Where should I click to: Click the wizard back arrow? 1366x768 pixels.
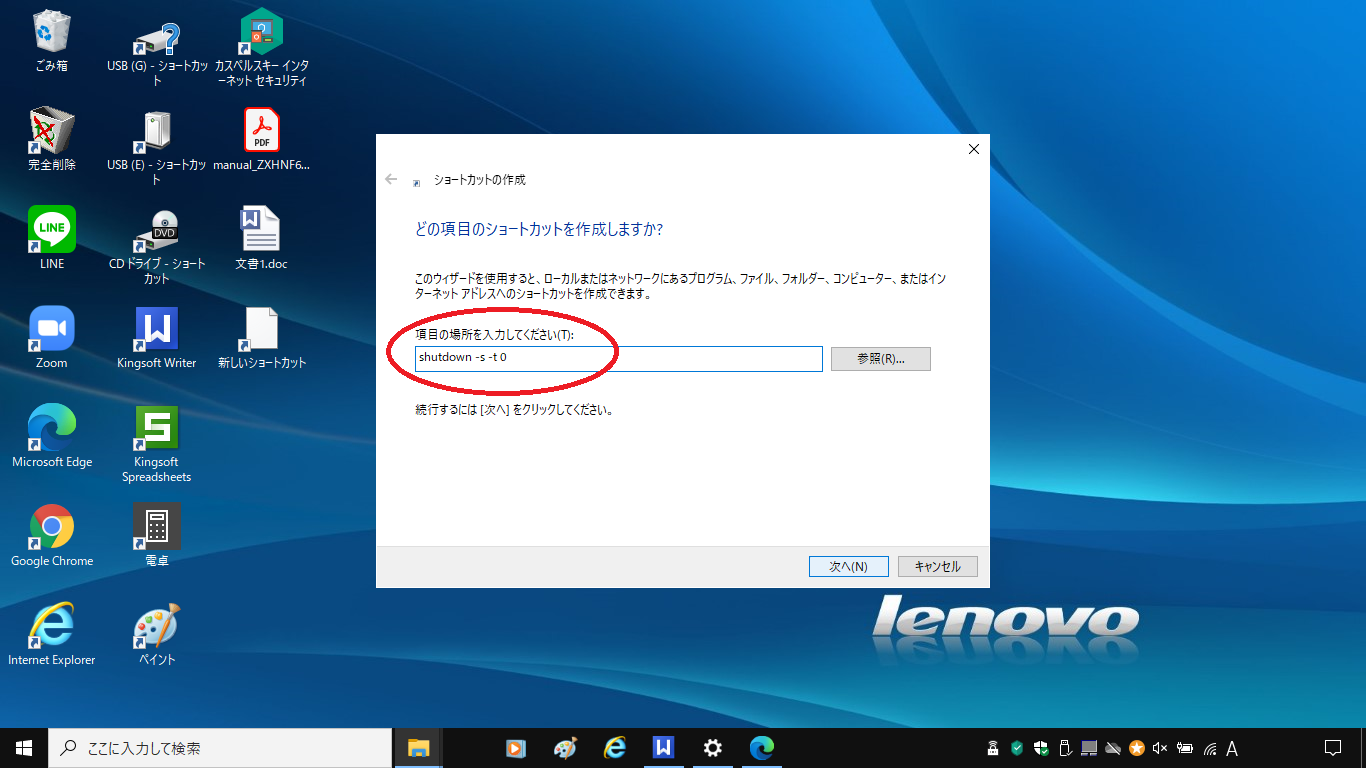coord(391,180)
